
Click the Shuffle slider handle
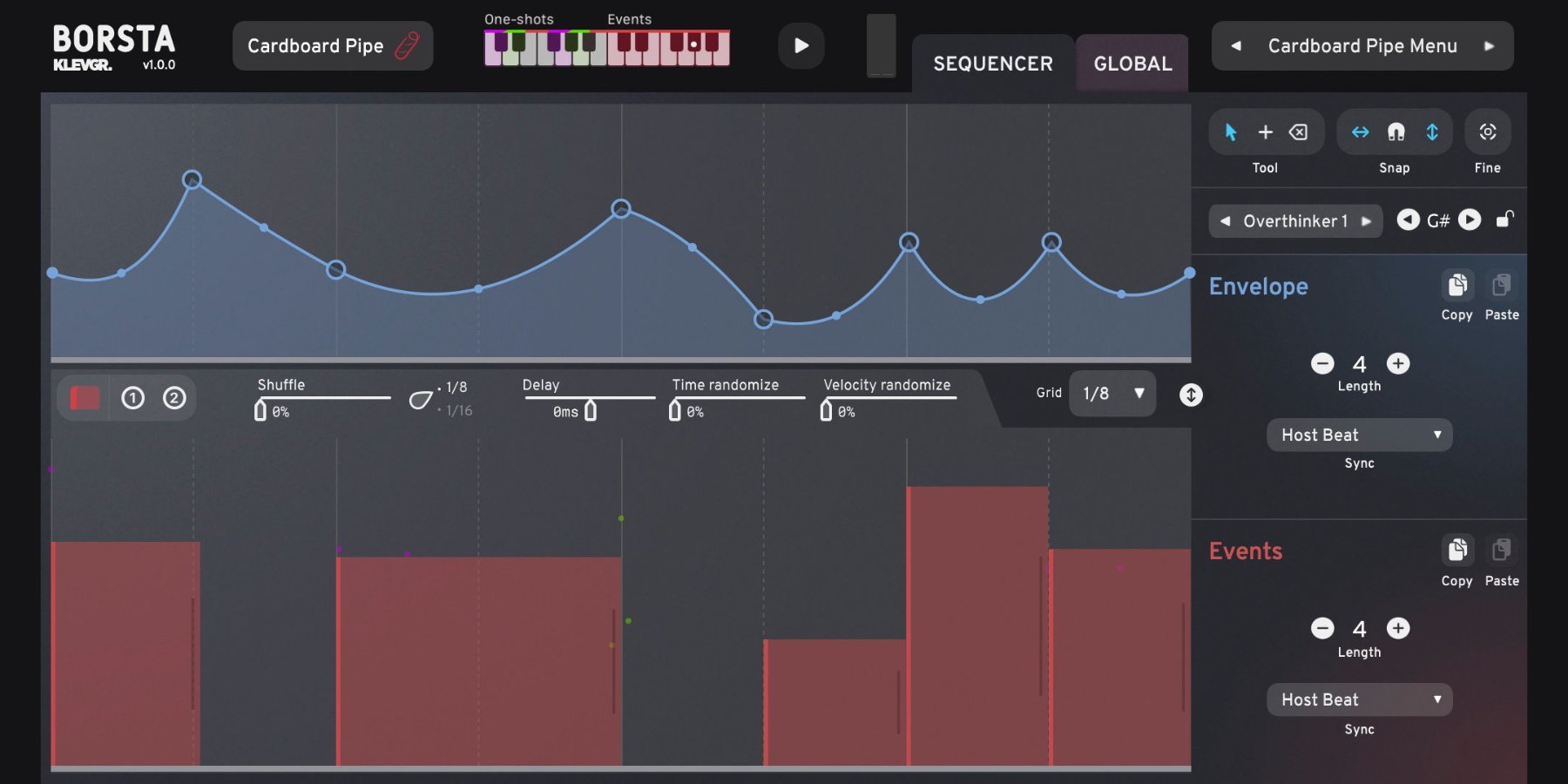(x=260, y=410)
